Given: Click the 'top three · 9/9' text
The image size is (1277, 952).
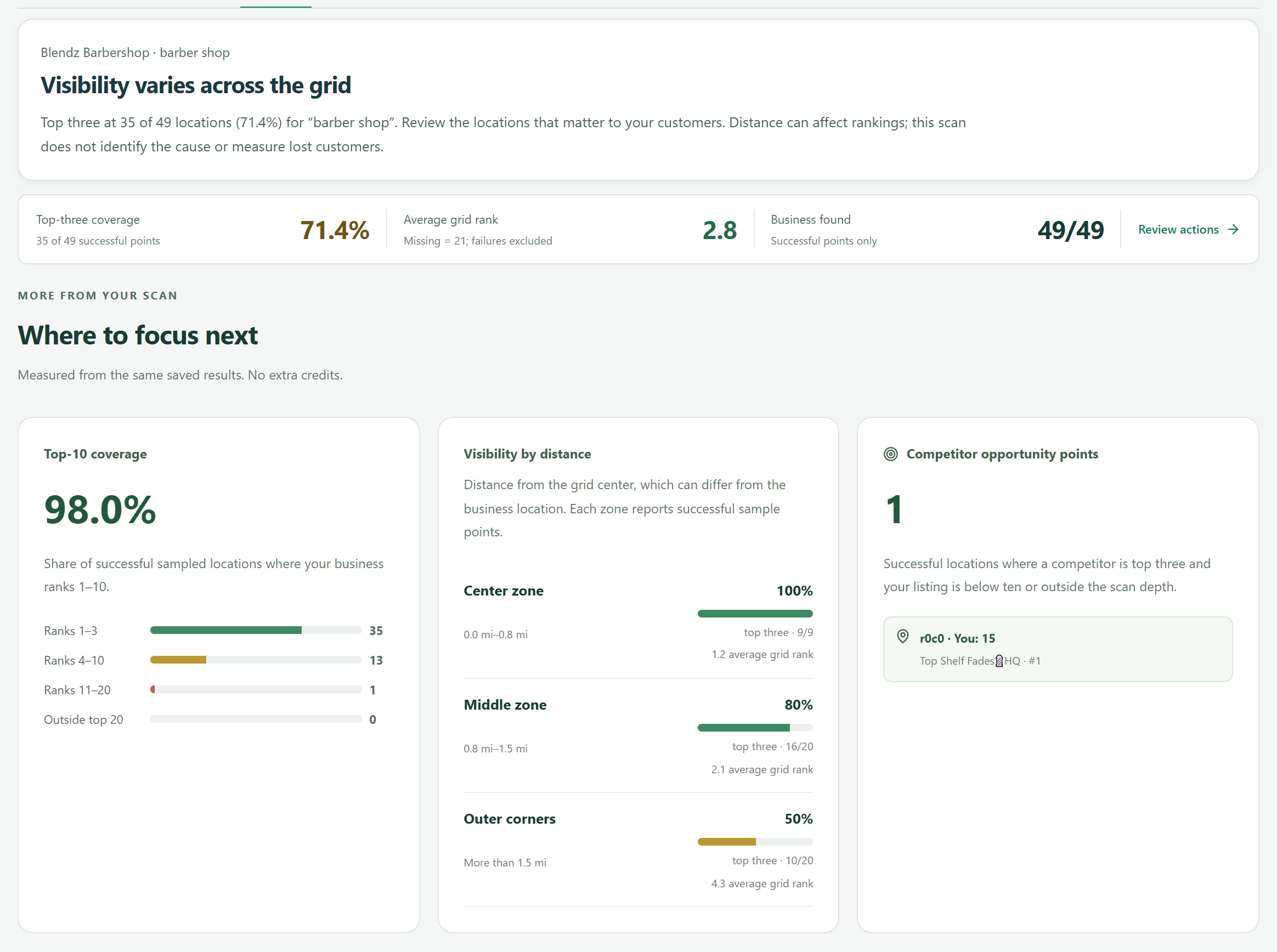Looking at the screenshot, I should pyautogui.click(x=778, y=632).
